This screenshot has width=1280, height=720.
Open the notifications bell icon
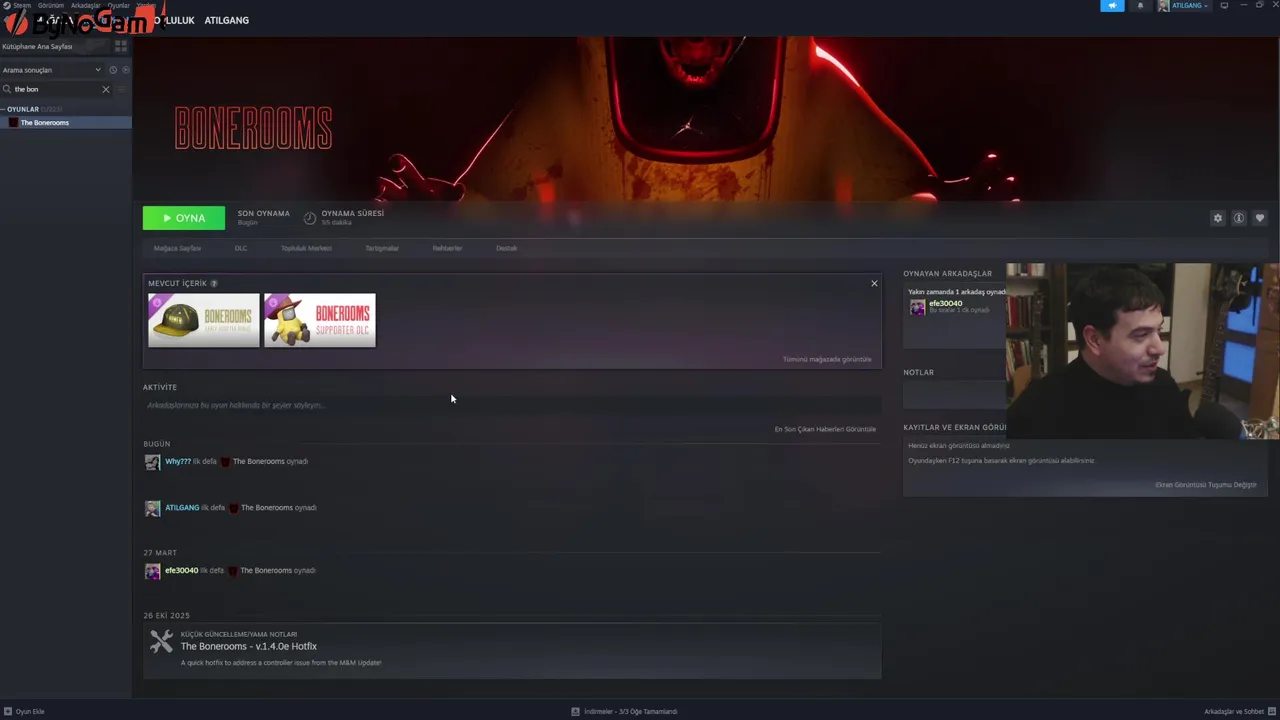point(1140,6)
